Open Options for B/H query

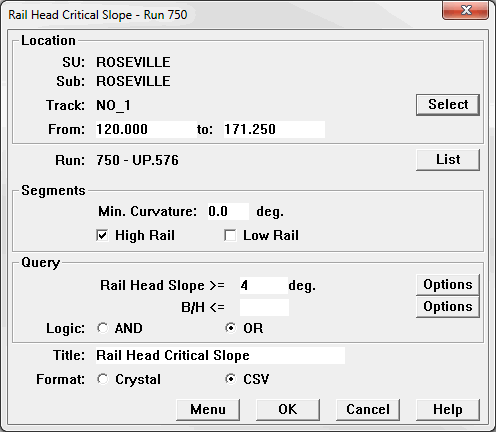coord(448,307)
